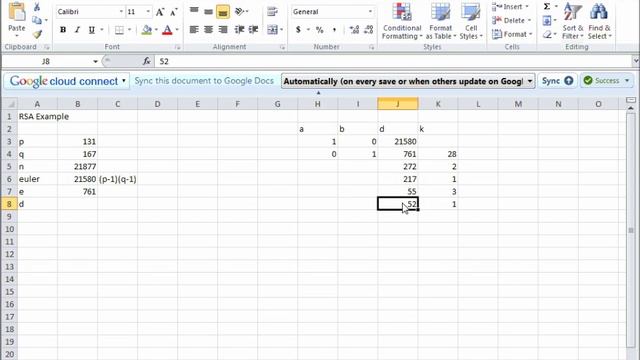640x360 pixels.
Task: Click the Cut scissors icon
Action: 37,7
